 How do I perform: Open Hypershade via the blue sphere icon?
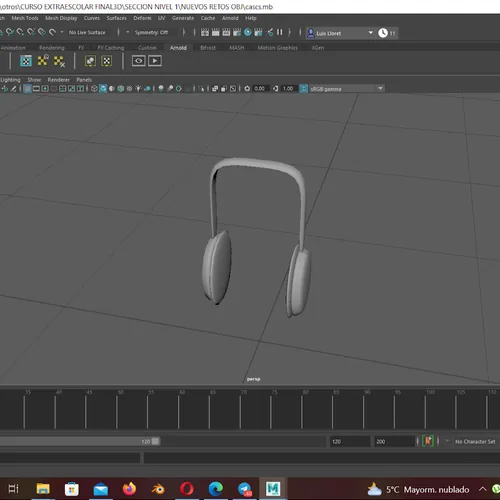(x=248, y=32)
